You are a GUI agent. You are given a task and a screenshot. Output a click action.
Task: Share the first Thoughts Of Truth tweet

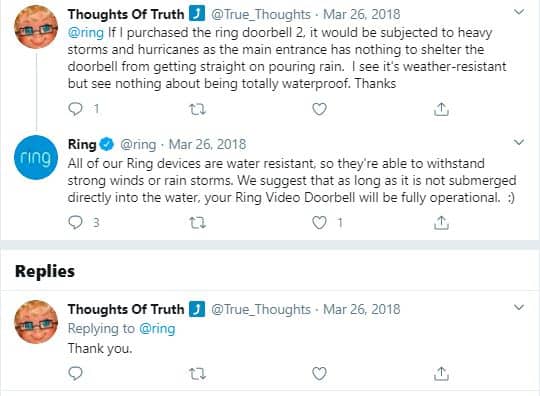click(x=441, y=109)
